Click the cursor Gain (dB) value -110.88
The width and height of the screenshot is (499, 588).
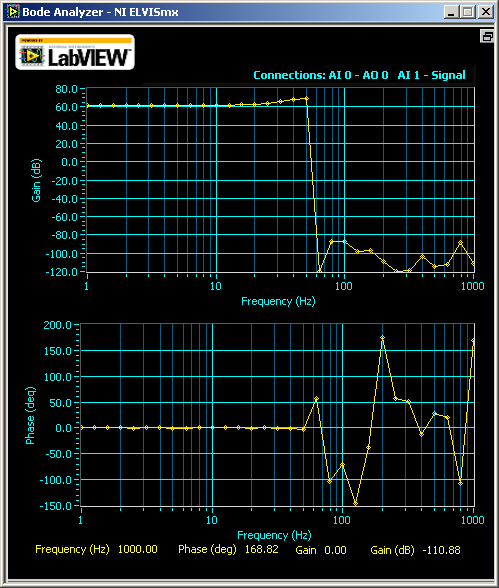click(441, 550)
